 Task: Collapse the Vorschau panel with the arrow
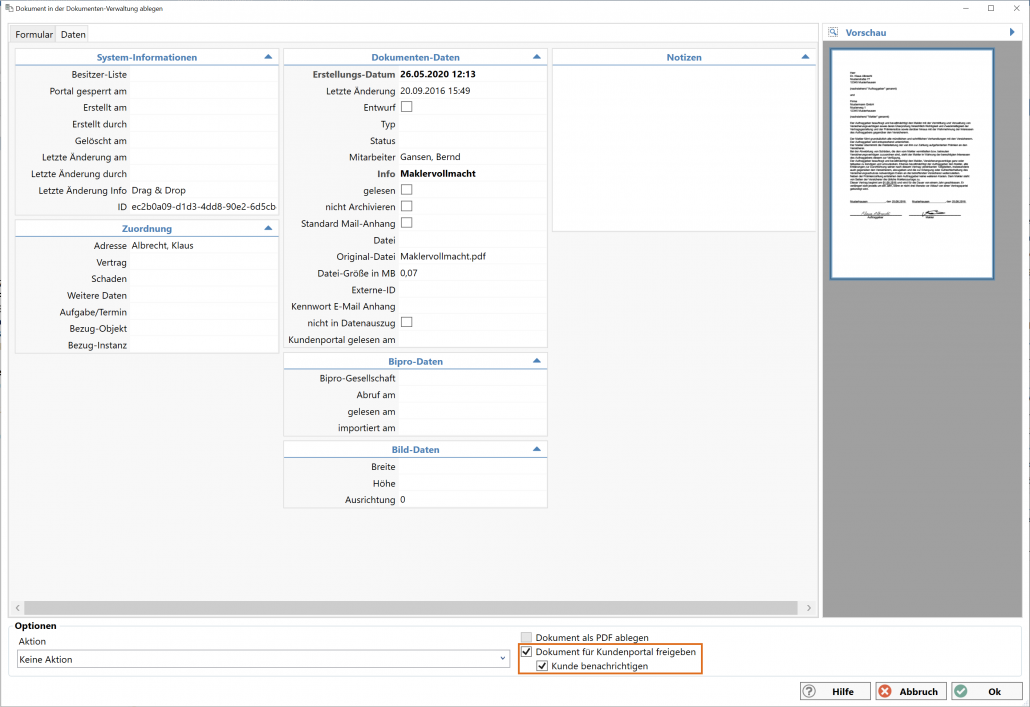click(1011, 33)
